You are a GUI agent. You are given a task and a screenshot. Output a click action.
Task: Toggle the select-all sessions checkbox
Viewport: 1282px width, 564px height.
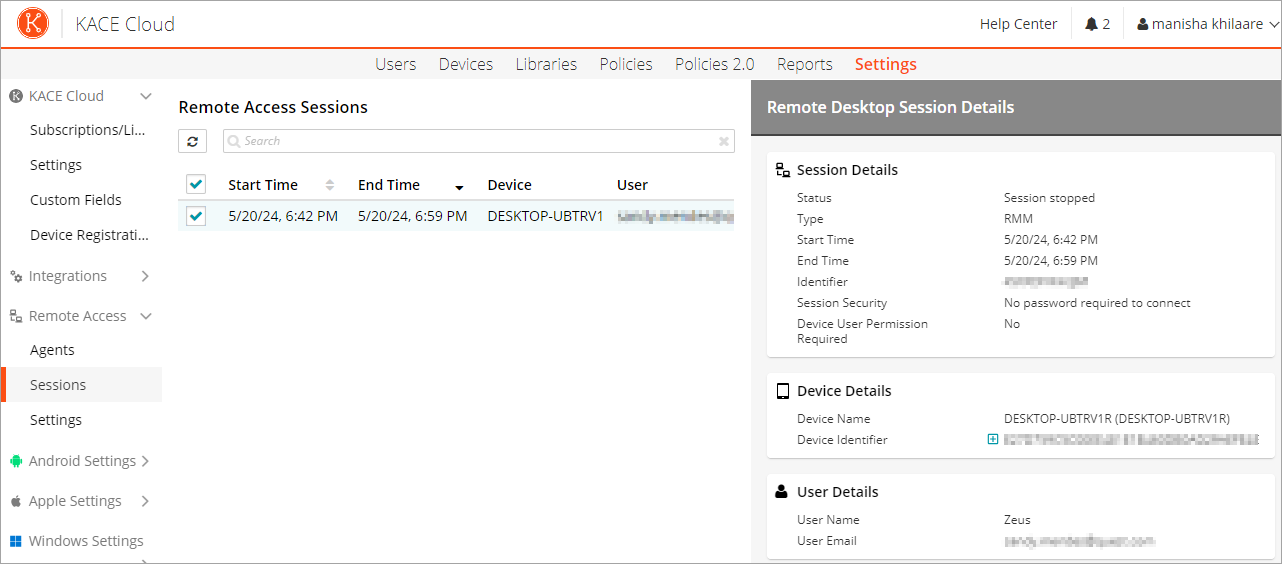tap(196, 184)
